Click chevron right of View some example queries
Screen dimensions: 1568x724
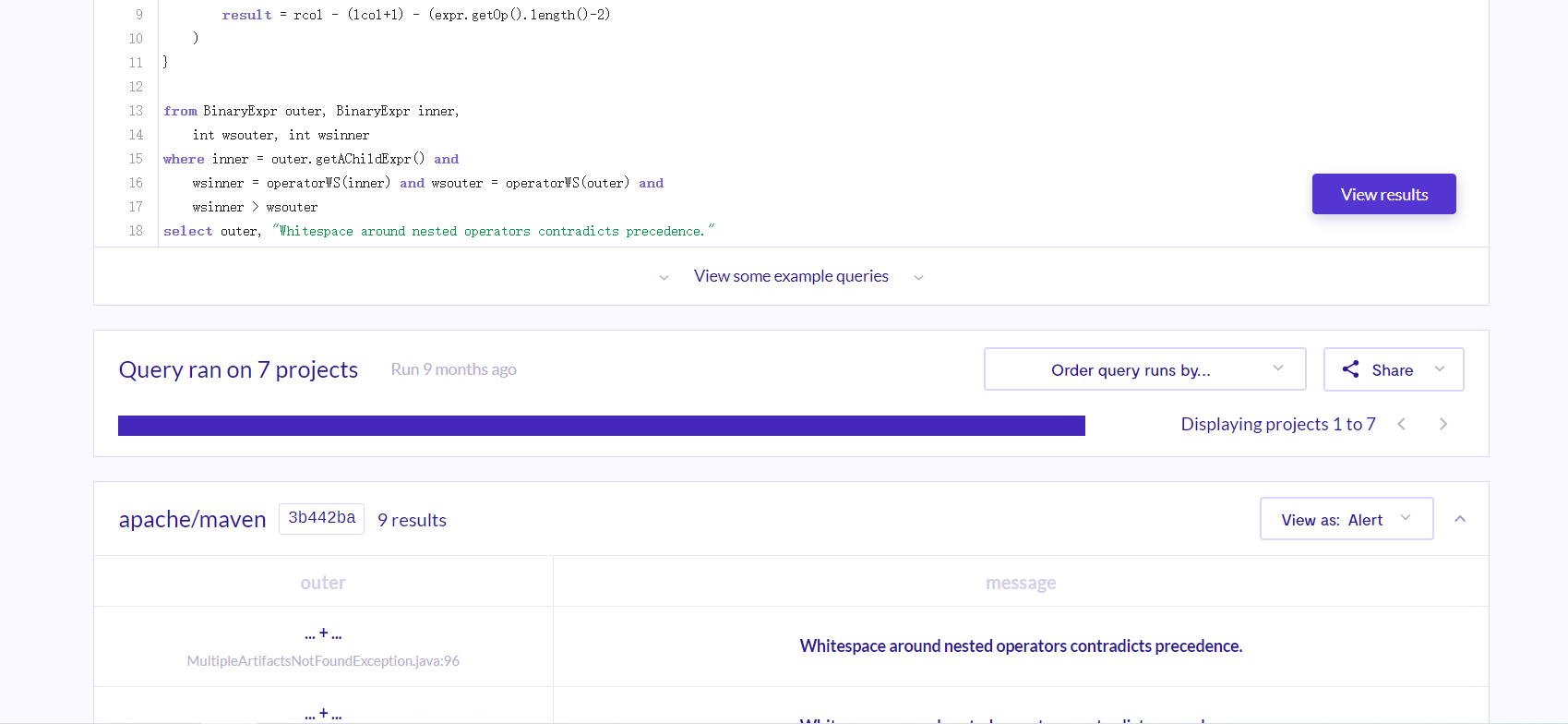coord(918,277)
